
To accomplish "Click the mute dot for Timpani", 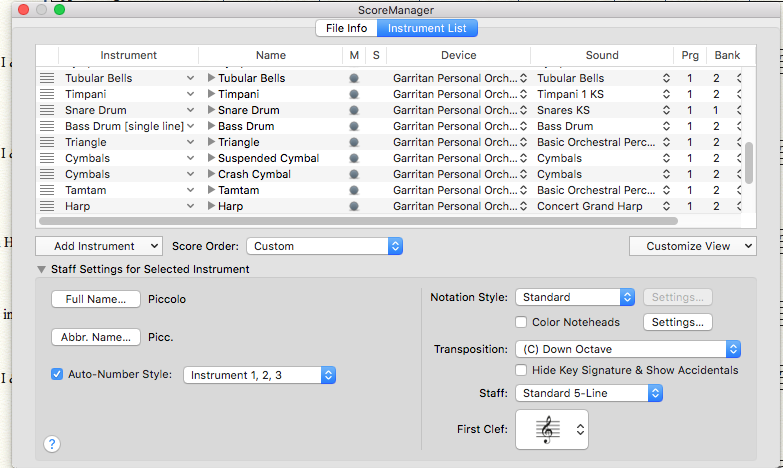I will pyautogui.click(x=353, y=94).
